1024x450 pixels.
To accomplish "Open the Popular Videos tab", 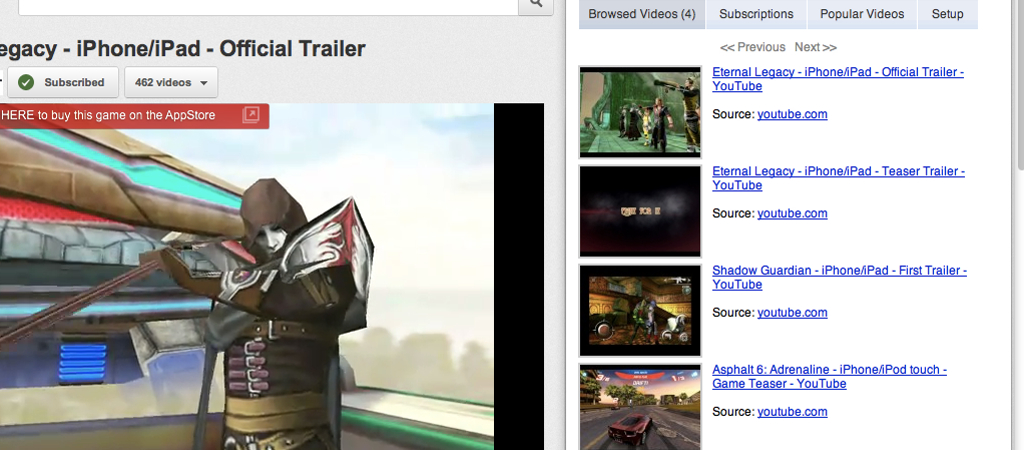I will 862,14.
